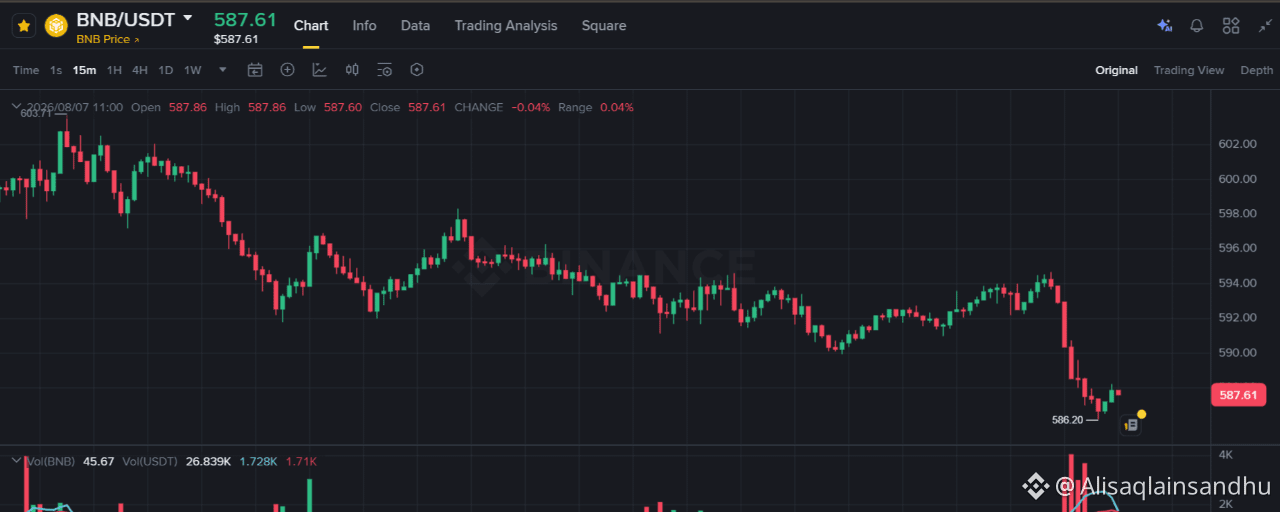
Task: Open the go-to-date calendar icon
Action: point(255,70)
